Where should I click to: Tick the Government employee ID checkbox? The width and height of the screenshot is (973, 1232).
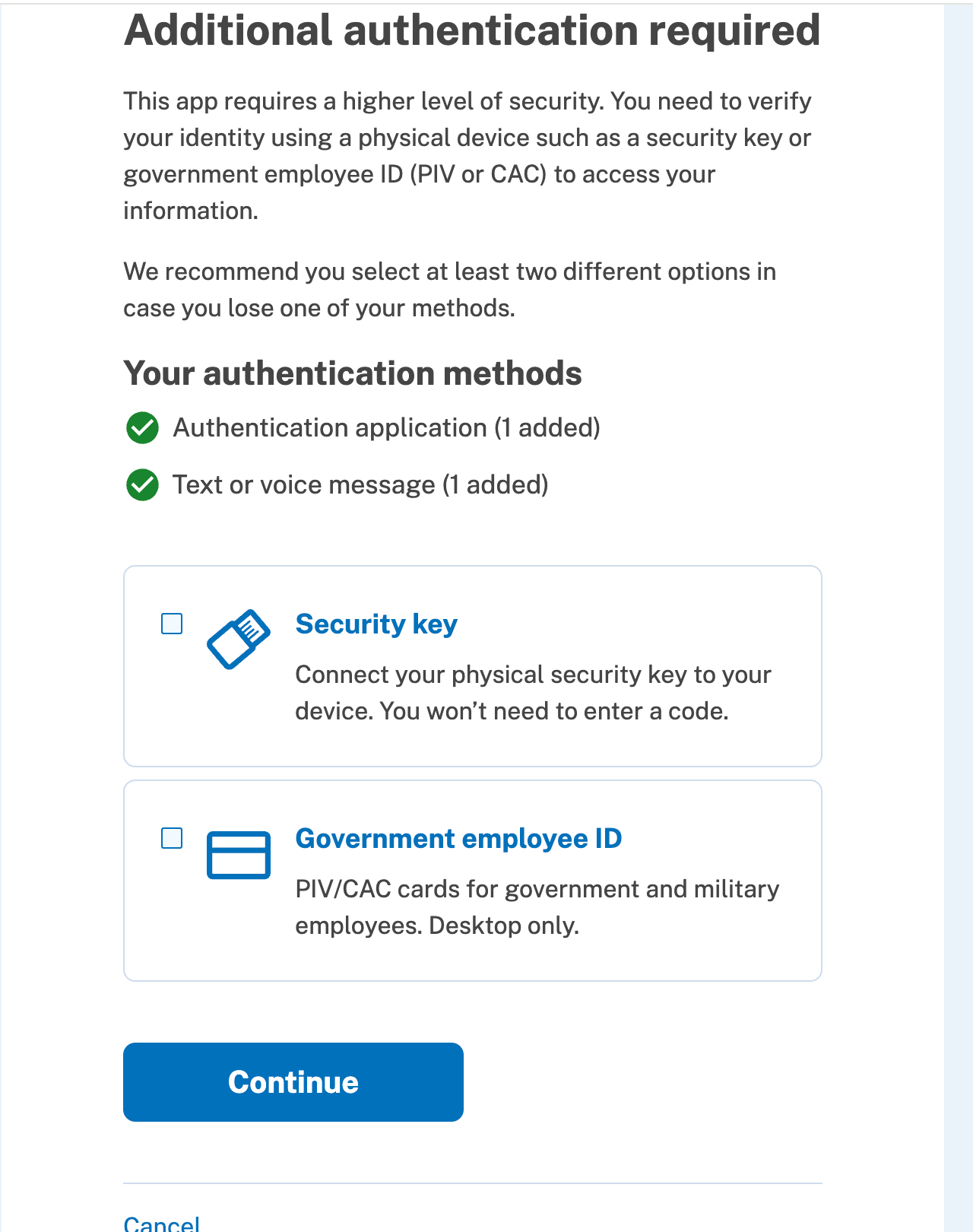point(172,839)
